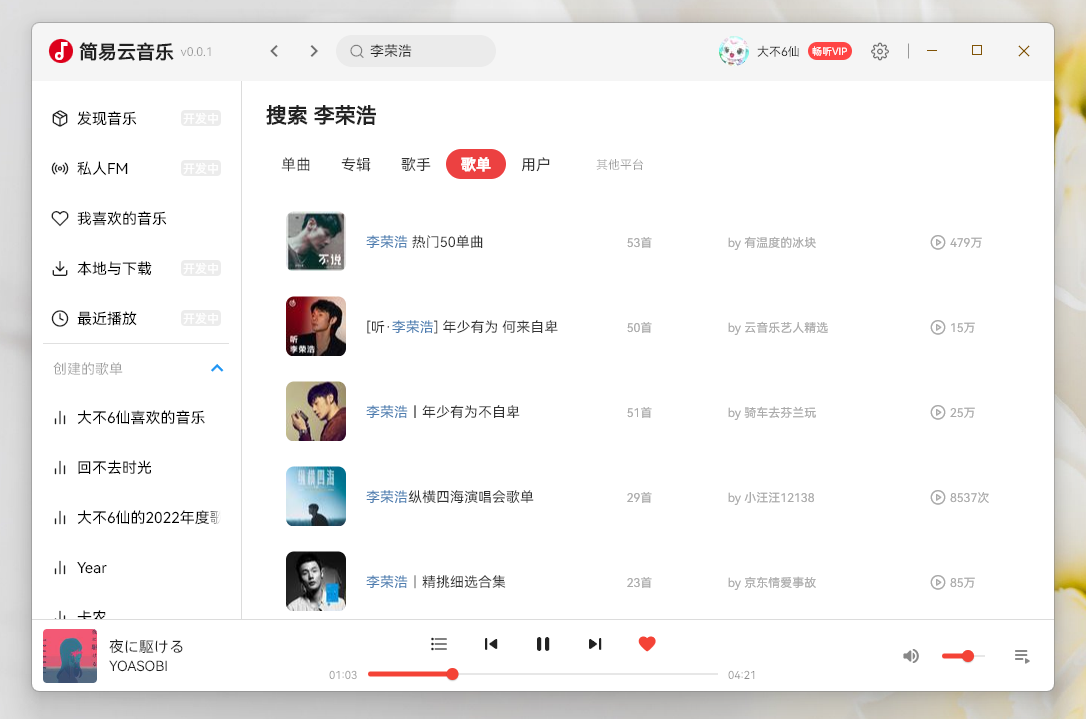The width and height of the screenshot is (1086, 719).
Task: Open the now-playing album cover
Action: 70,655
